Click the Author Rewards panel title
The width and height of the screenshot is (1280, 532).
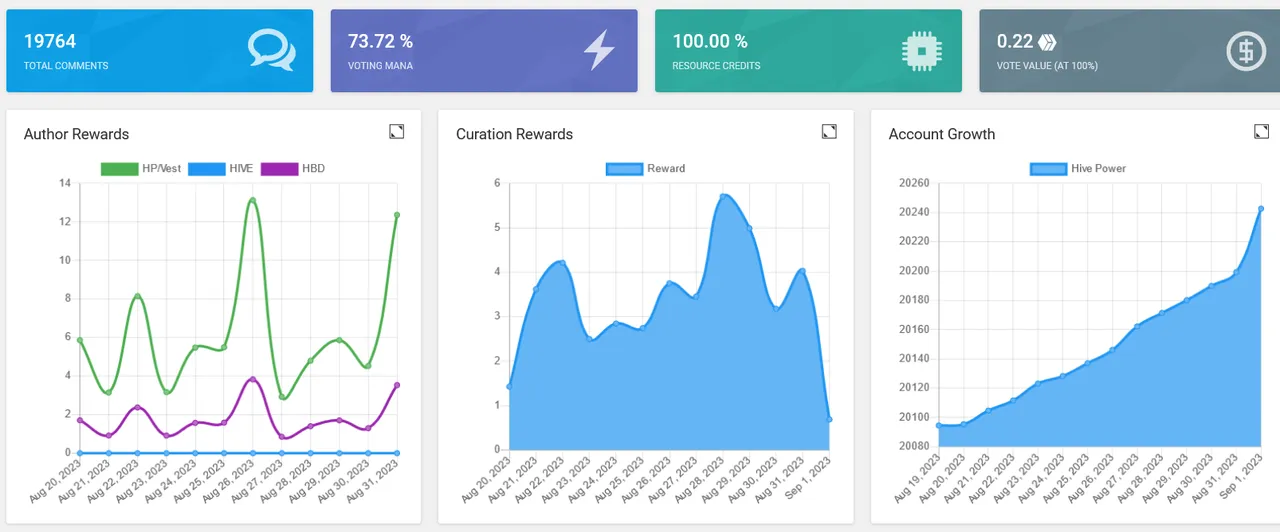[x=76, y=134]
